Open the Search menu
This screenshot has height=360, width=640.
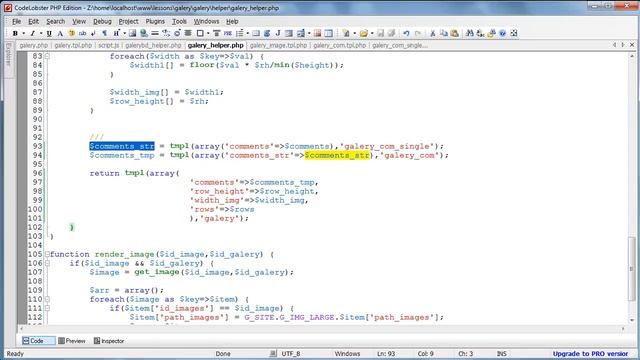pyautogui.click(x=56, y=21)
